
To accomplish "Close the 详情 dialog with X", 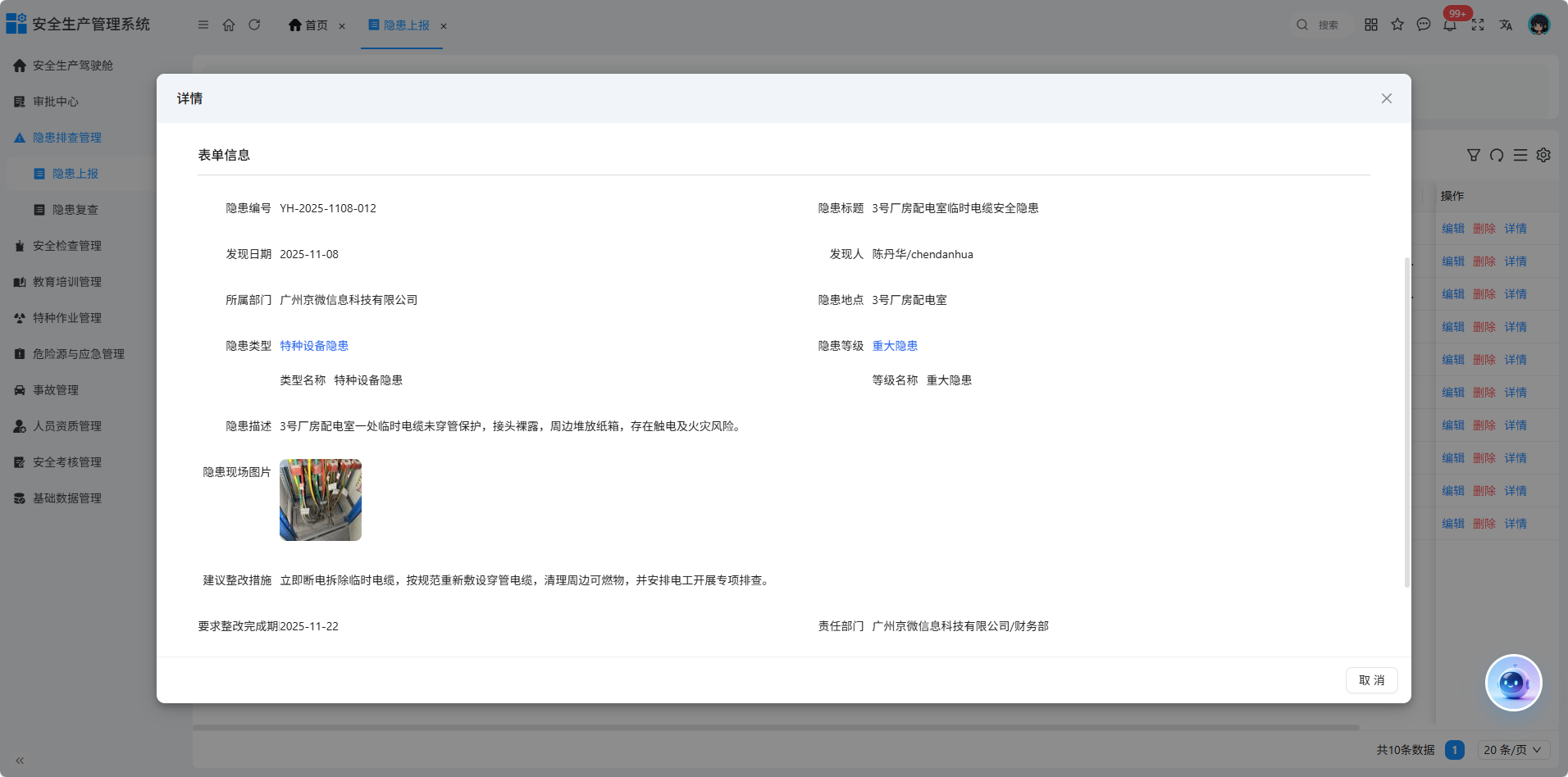I will (x=1387, y=98).
